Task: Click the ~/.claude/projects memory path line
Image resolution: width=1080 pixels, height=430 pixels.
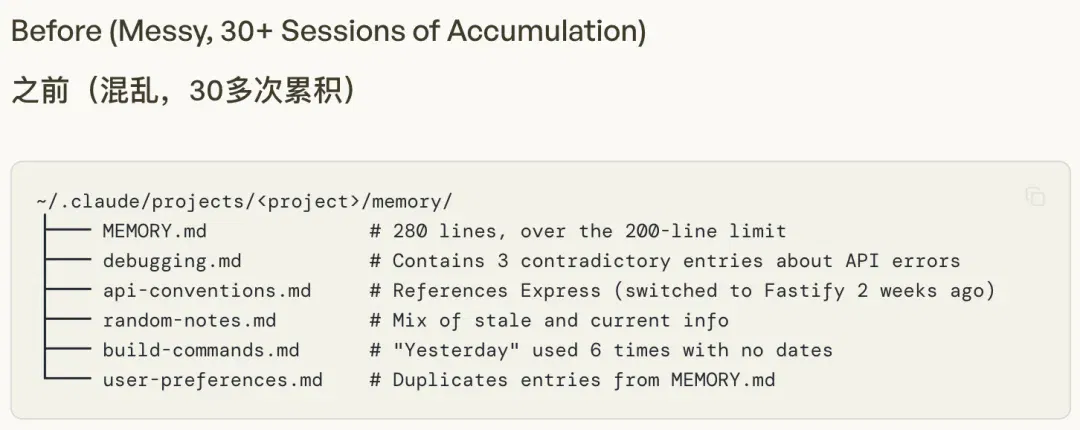Action: 245,201
